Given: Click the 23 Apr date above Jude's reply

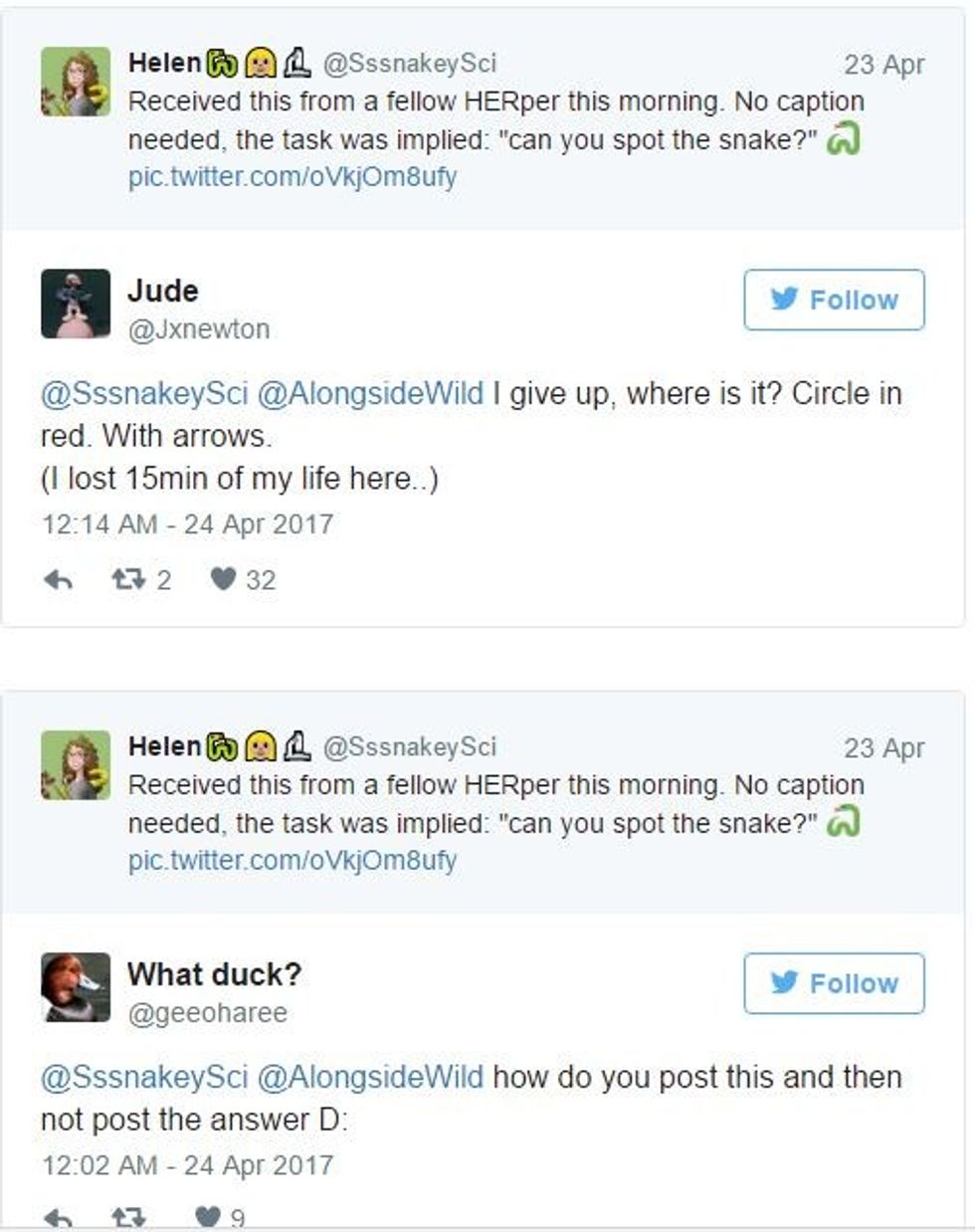Looking at the screenshot, I should click(x=883, y=65).
